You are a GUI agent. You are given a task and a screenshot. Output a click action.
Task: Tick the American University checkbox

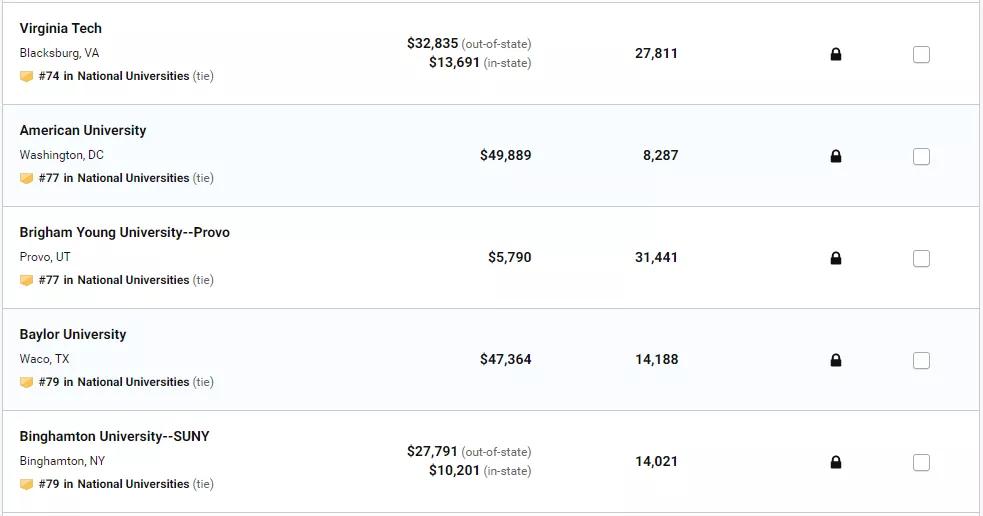[x=921, y=156]
